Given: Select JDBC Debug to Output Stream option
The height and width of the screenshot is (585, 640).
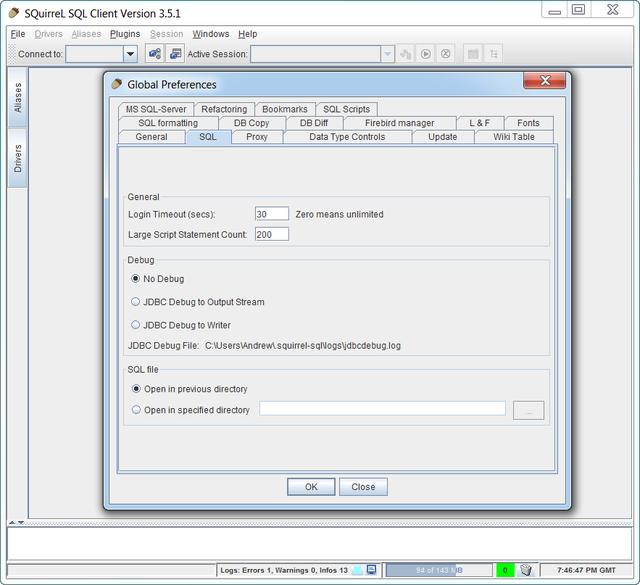Looking at the screenshot, I should pos(136,302).
